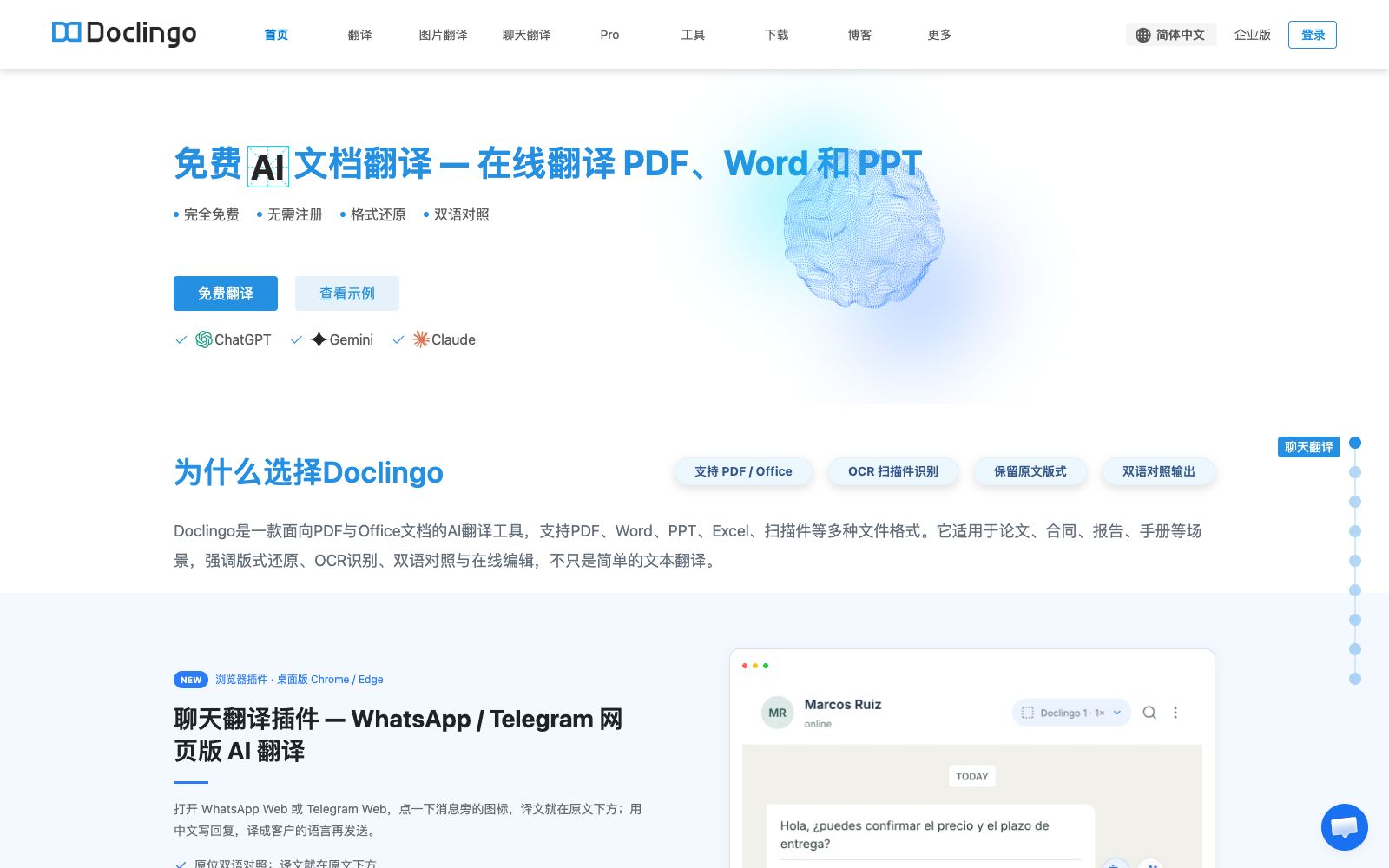Screen dimensions: 1389x868
Task: Click the 支持 PDF / Office tag
Action: click(x=743, y=471)
